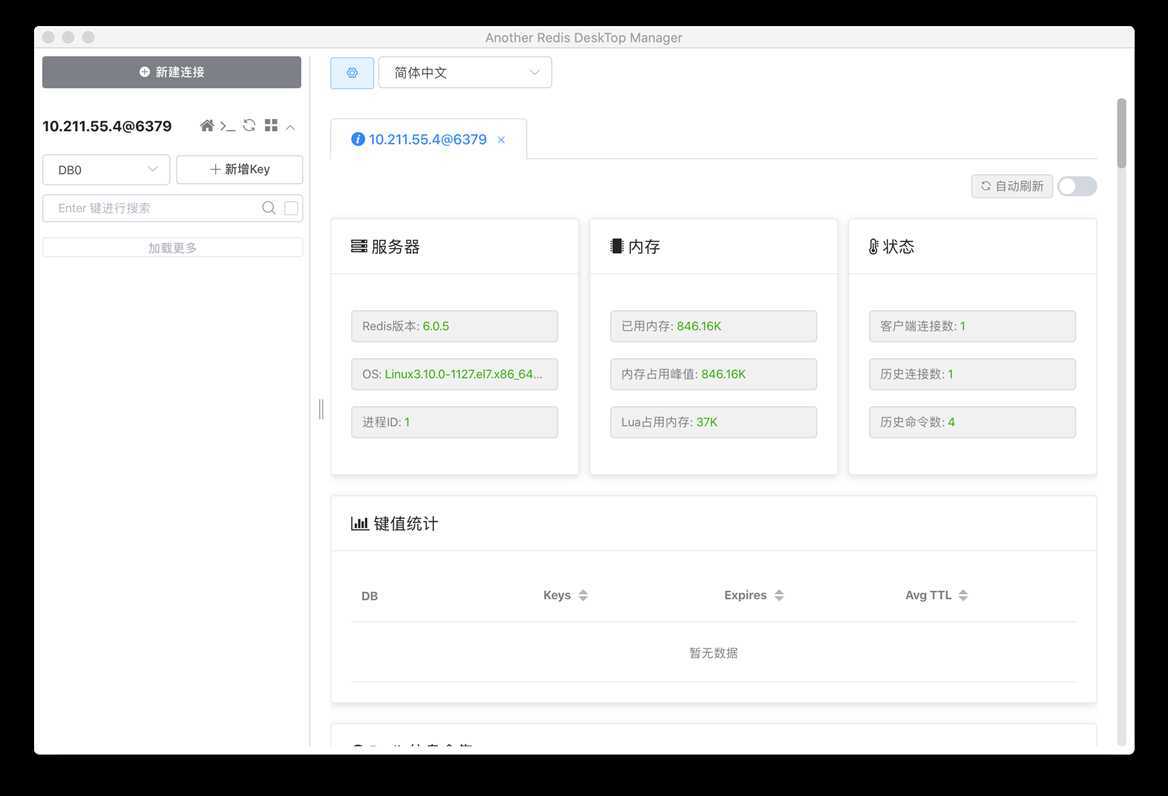Click the 新建连接 button
This screenshot has height=796, width=1168.
[x=171, y=72]
